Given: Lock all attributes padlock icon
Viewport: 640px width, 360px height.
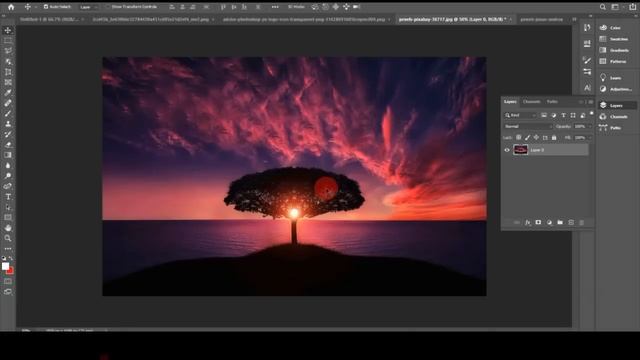Looking at the screenshot, I should click(x=554, y=138).
